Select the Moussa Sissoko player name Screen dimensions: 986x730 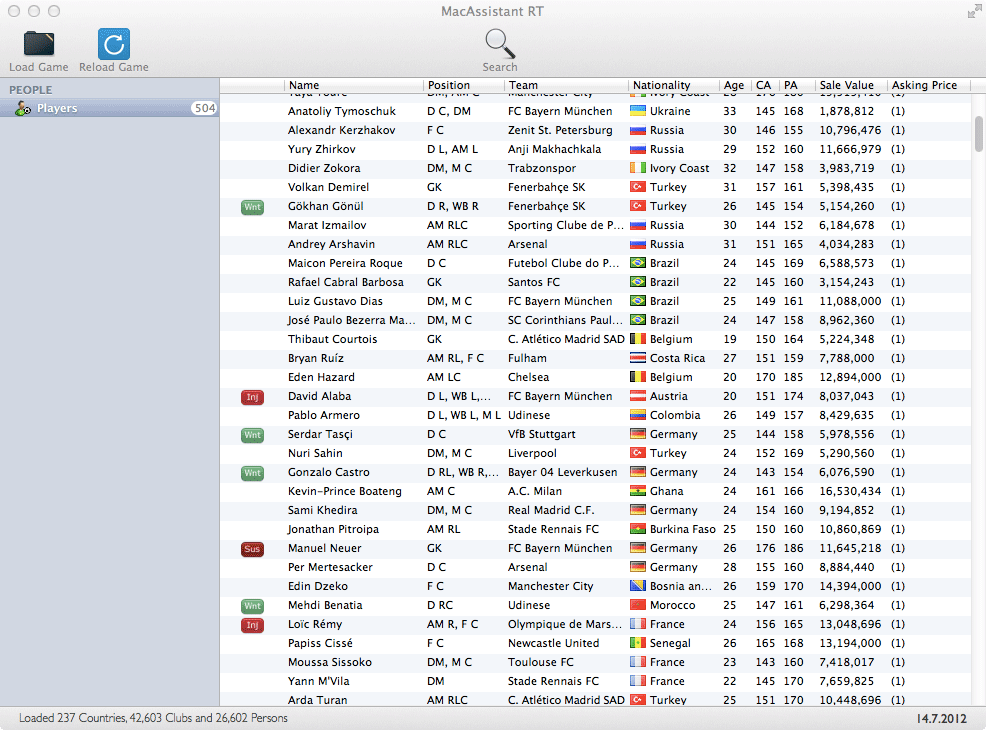click(330, 662)
